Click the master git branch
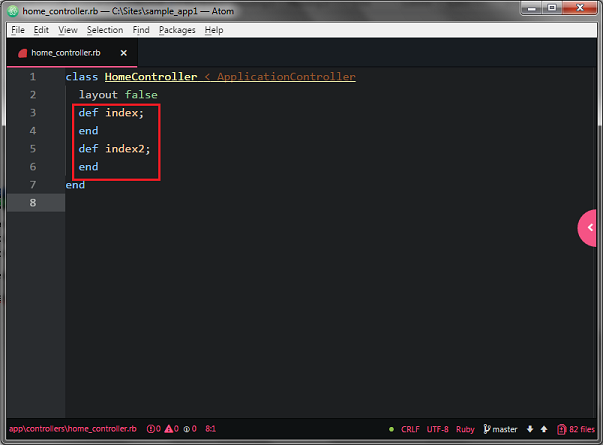Viewport: 603px width, 445px height. click(x=500, y=429)
